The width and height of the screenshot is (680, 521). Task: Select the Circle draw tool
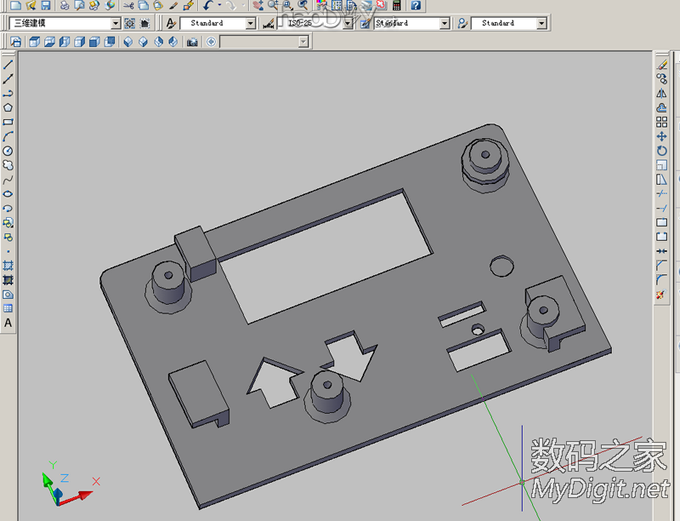[x=8, y=151]
